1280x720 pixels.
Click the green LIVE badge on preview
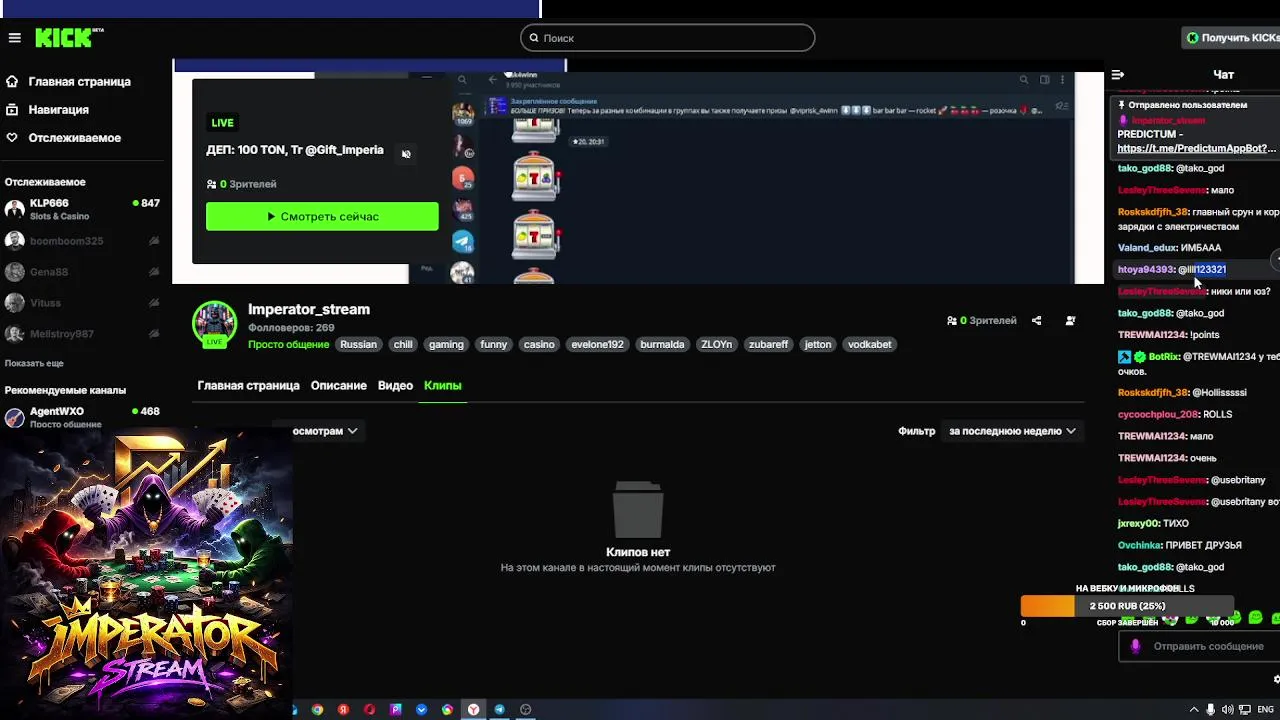(x=222, y=123)
